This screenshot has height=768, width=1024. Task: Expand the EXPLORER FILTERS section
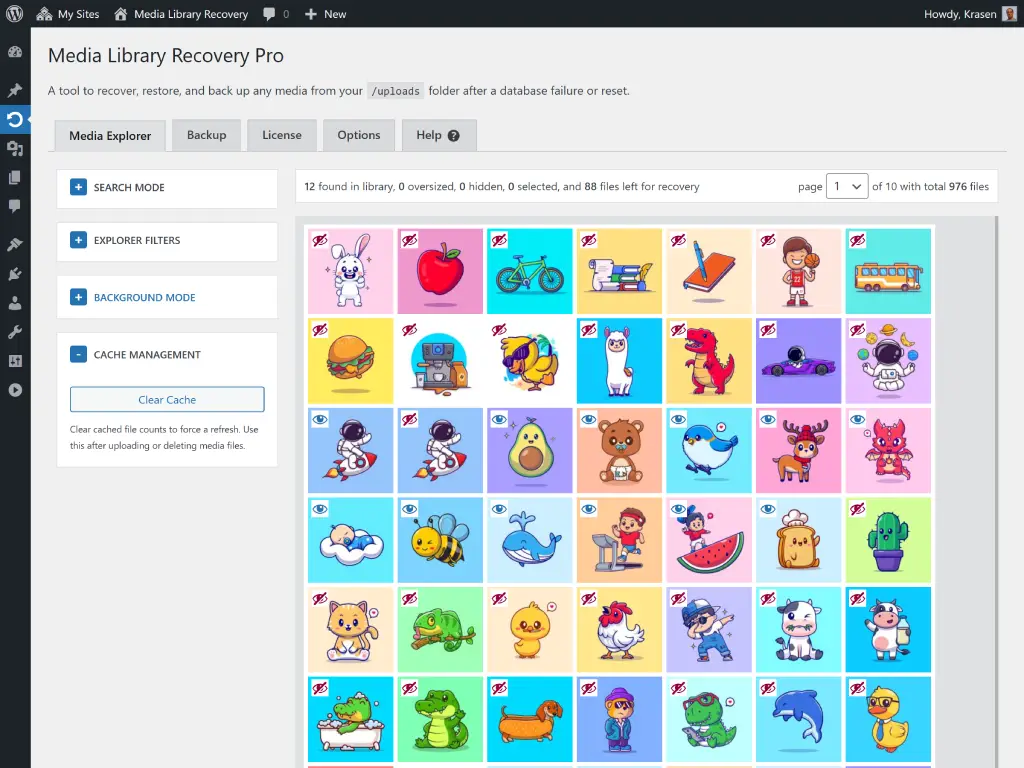point(79,241)
